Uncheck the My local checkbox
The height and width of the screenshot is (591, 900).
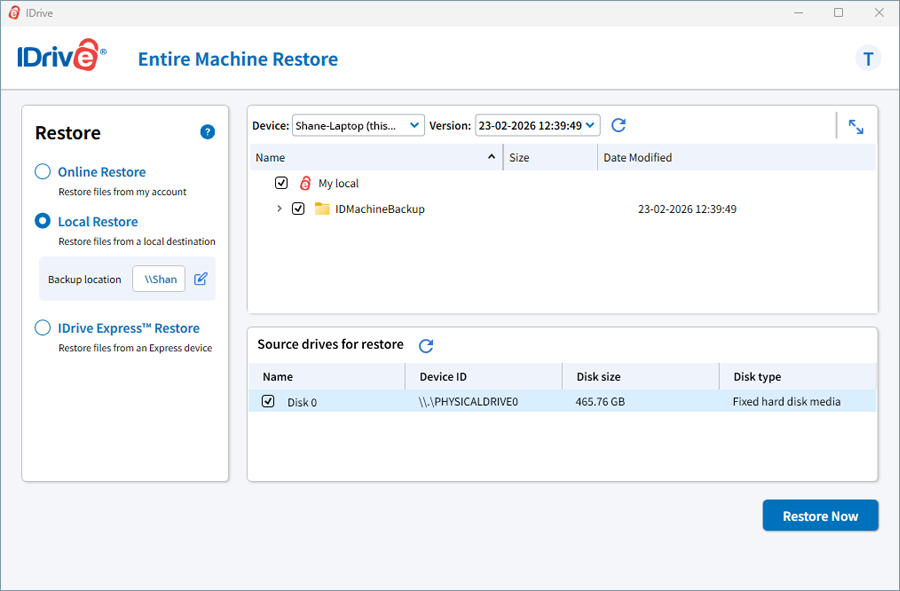281,184
